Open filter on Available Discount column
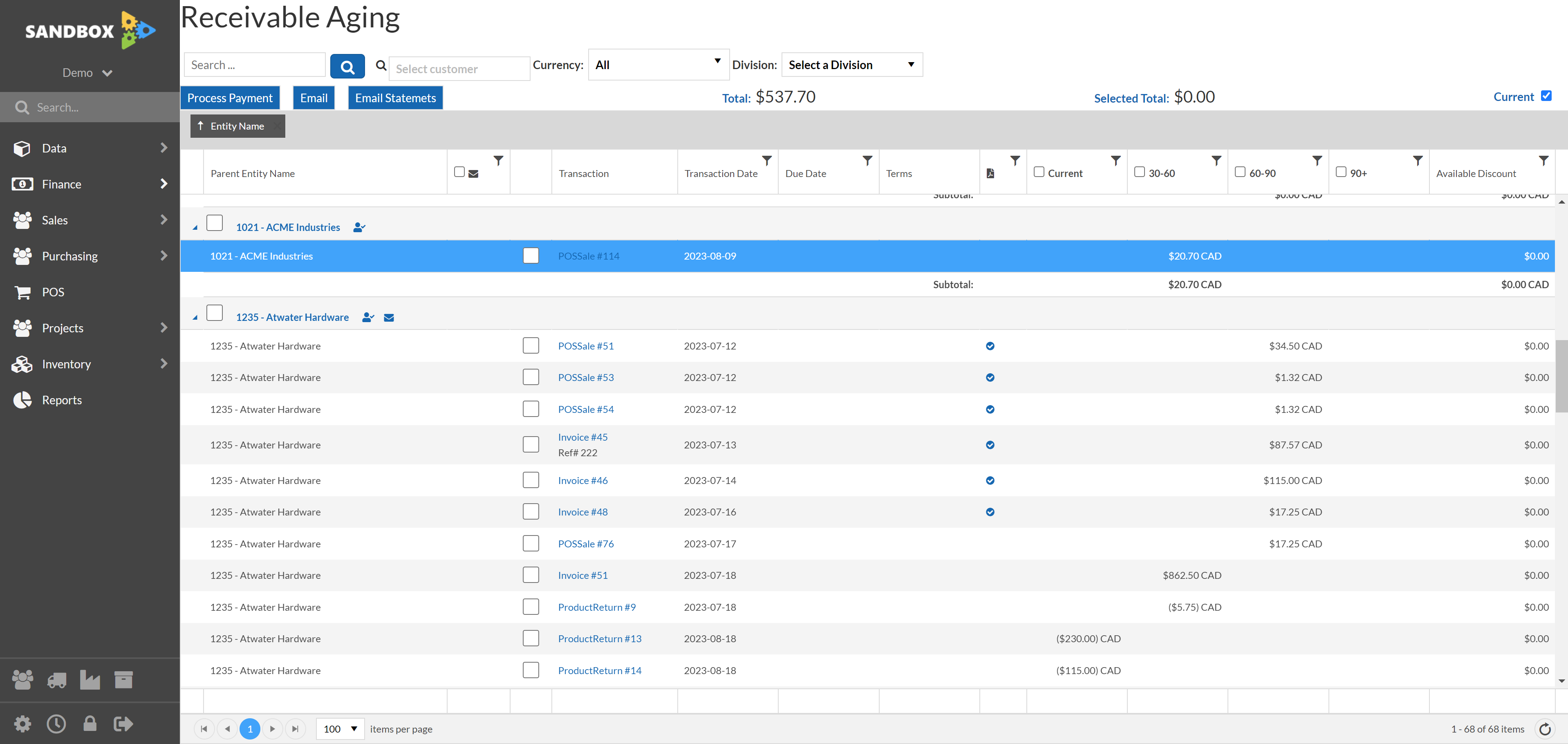The image size is (1568, 744). (1543, 161)
